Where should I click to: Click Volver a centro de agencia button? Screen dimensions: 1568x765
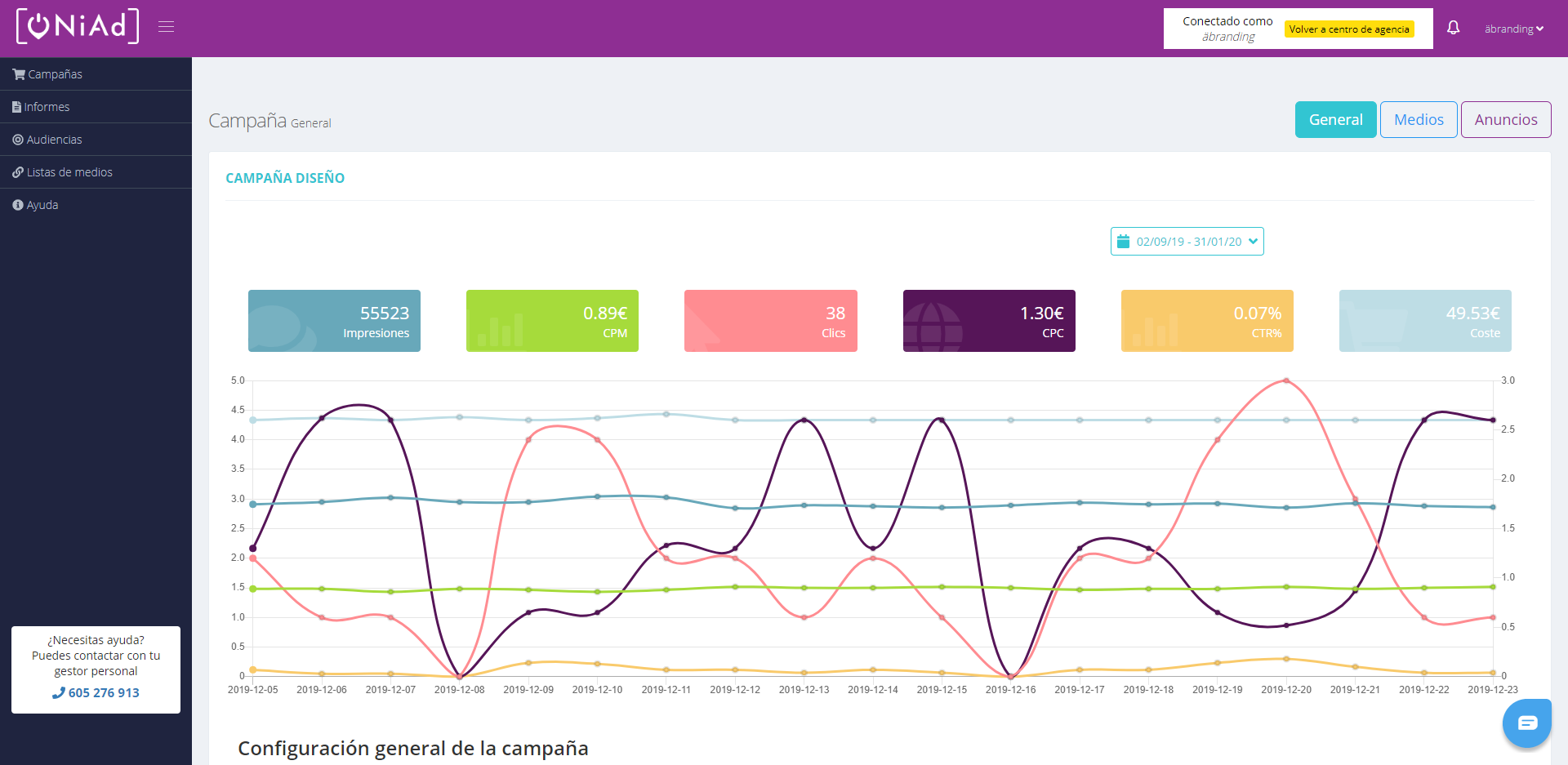[1348, 29]
